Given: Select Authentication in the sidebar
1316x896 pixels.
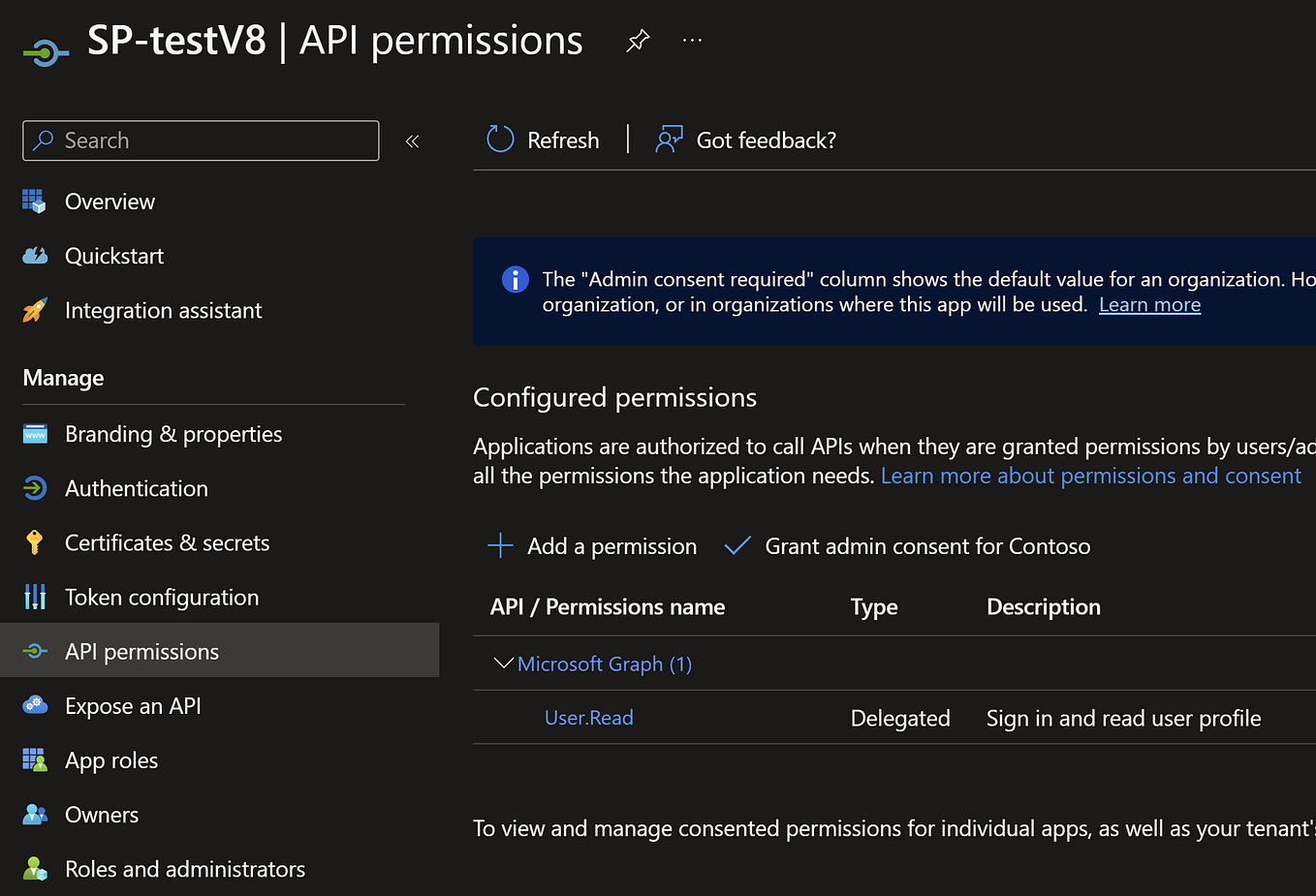Looking at the screenshot, I should 136,488.
